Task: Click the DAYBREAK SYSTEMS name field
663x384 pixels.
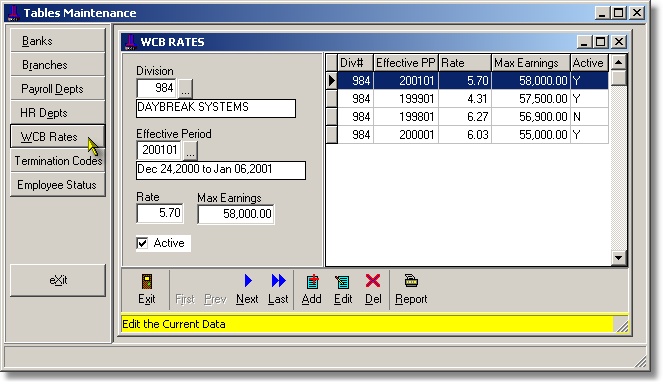Action: (216, 108)
